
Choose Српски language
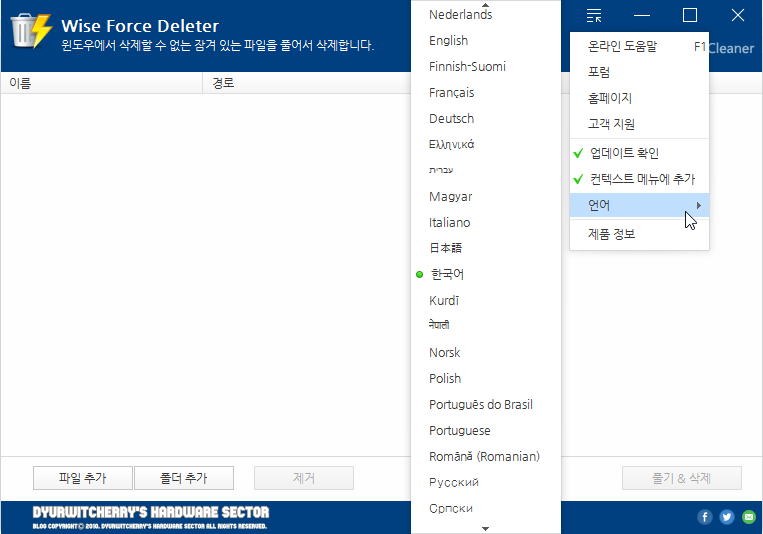[486, 508]
